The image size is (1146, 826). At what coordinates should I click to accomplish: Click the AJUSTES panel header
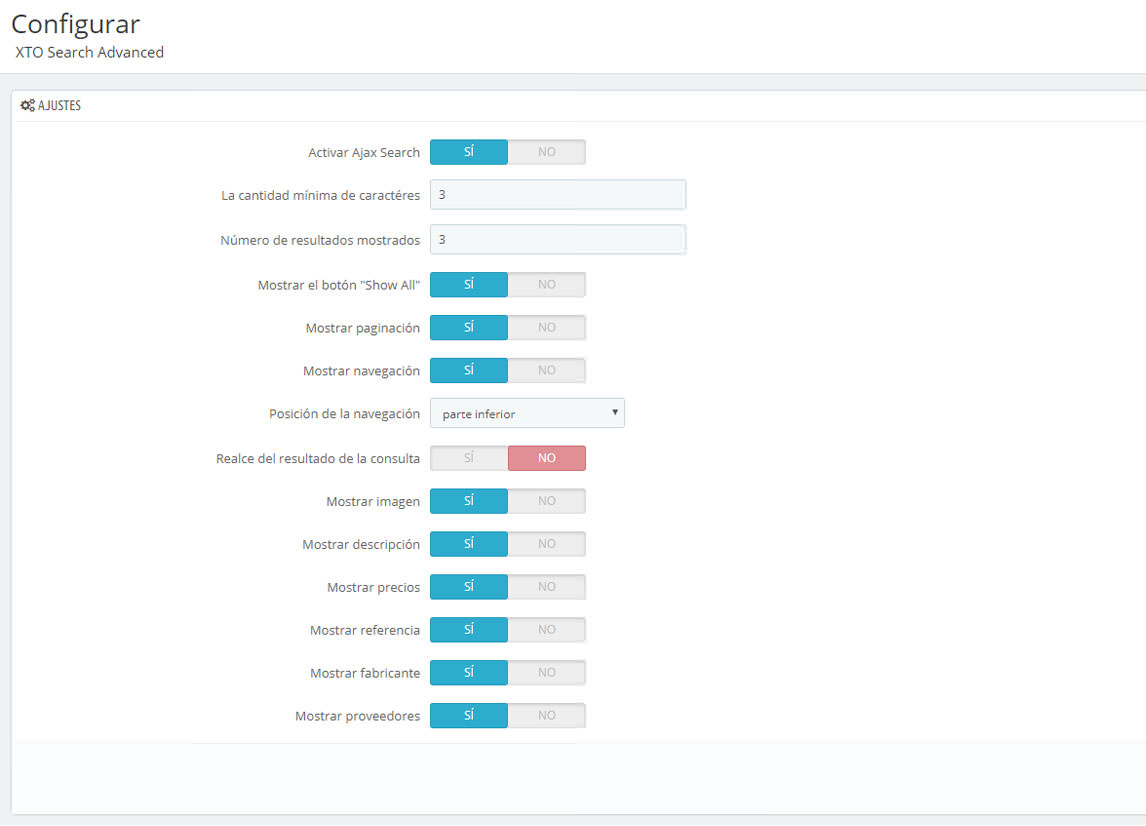(x=57, y=105)
